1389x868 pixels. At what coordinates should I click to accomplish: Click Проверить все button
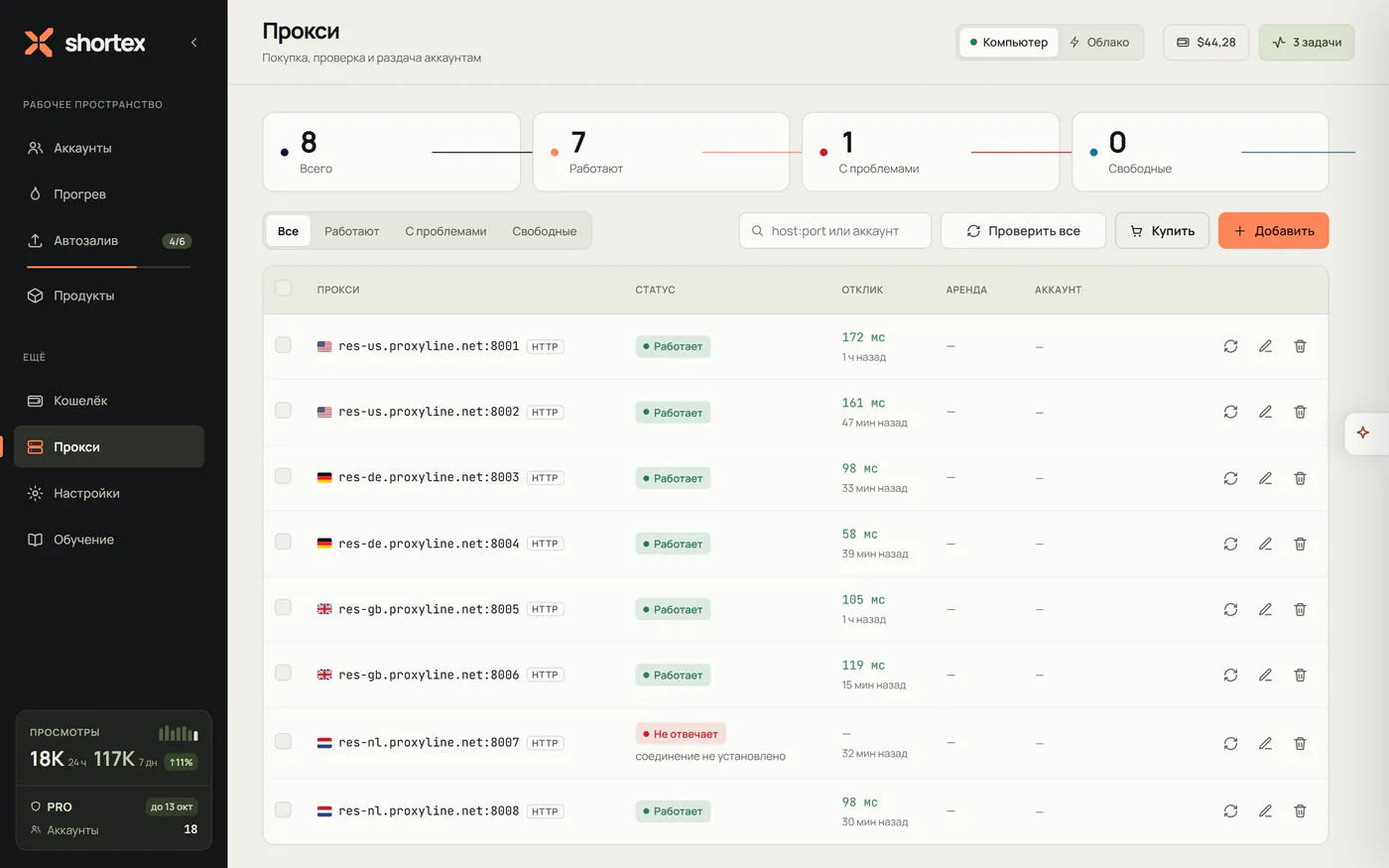(1023, 231)
